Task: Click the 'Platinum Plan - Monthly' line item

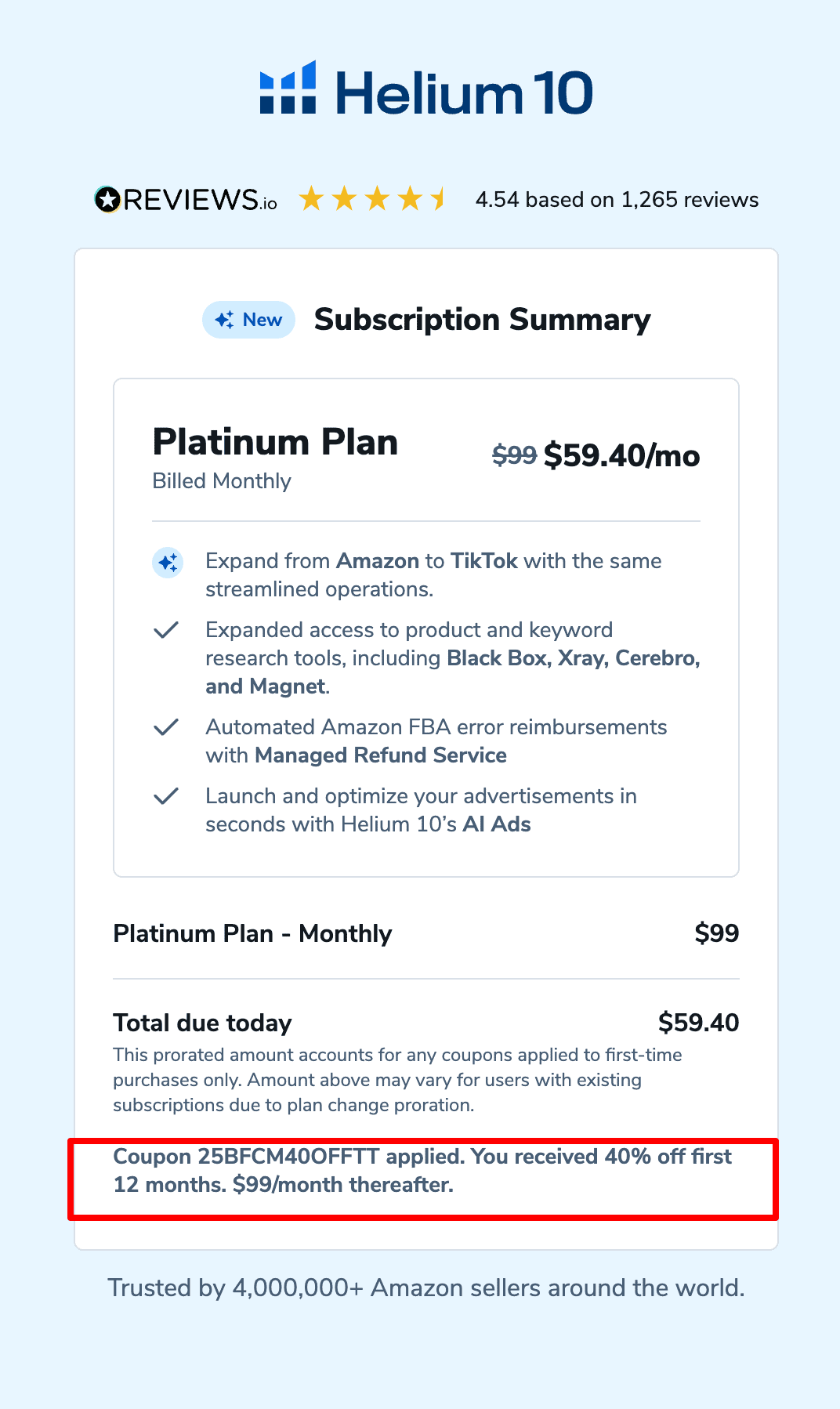Action: (252, 933)
